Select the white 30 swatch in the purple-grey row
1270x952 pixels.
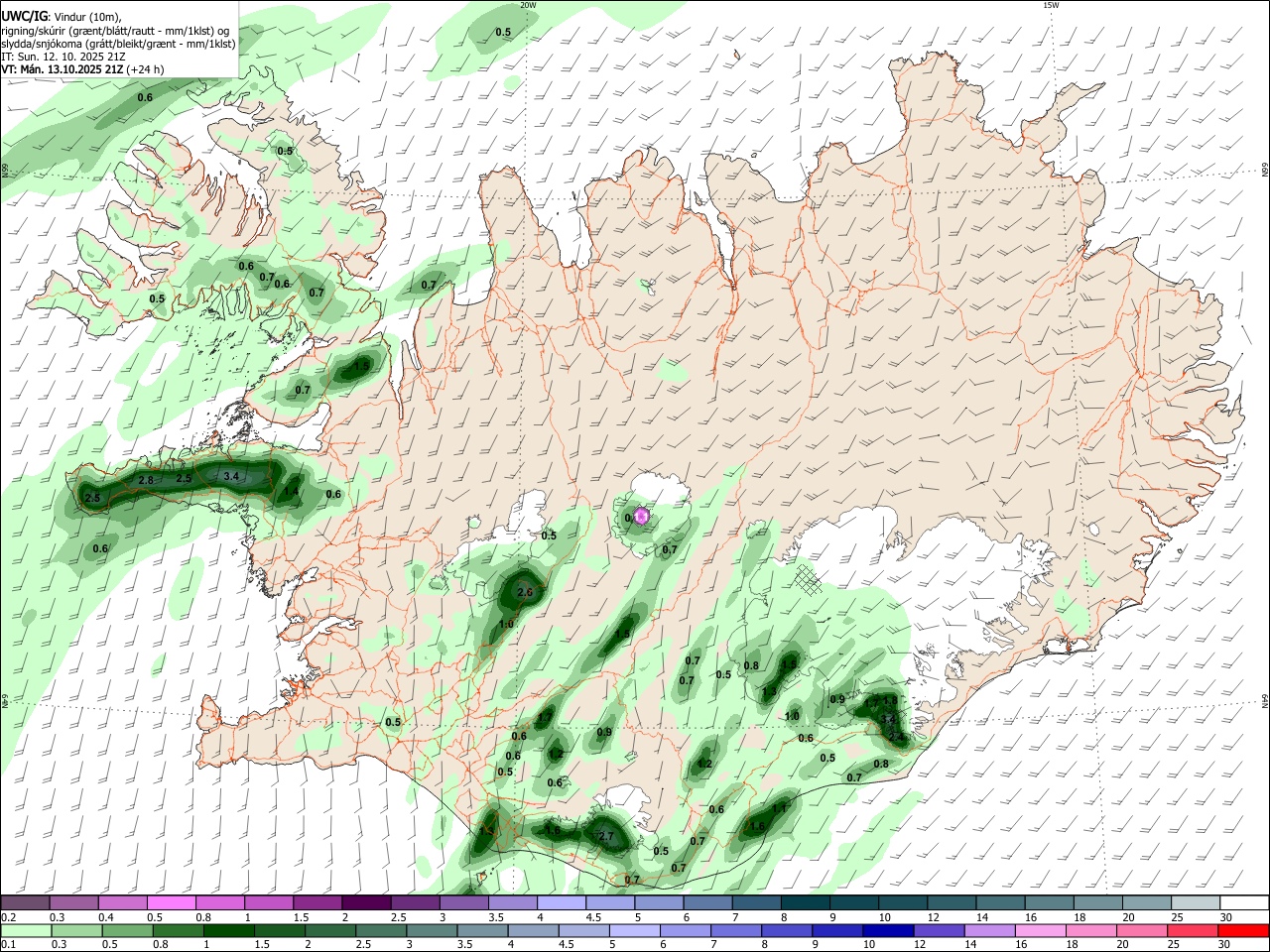click(1243, 902)
